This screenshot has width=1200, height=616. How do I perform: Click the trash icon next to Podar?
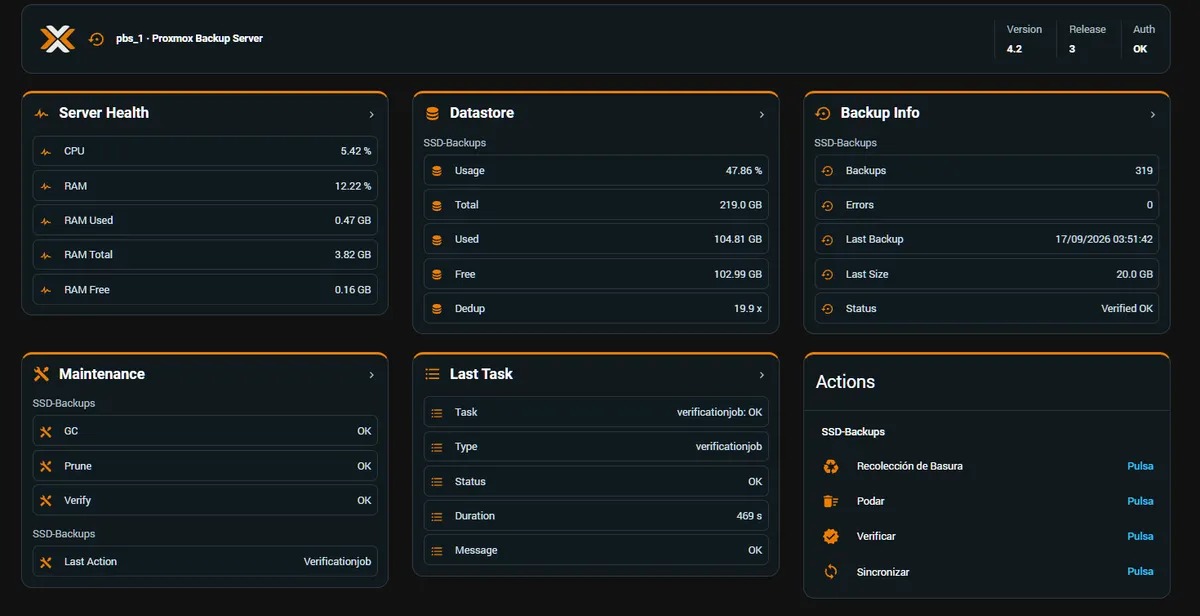point(830,501)
